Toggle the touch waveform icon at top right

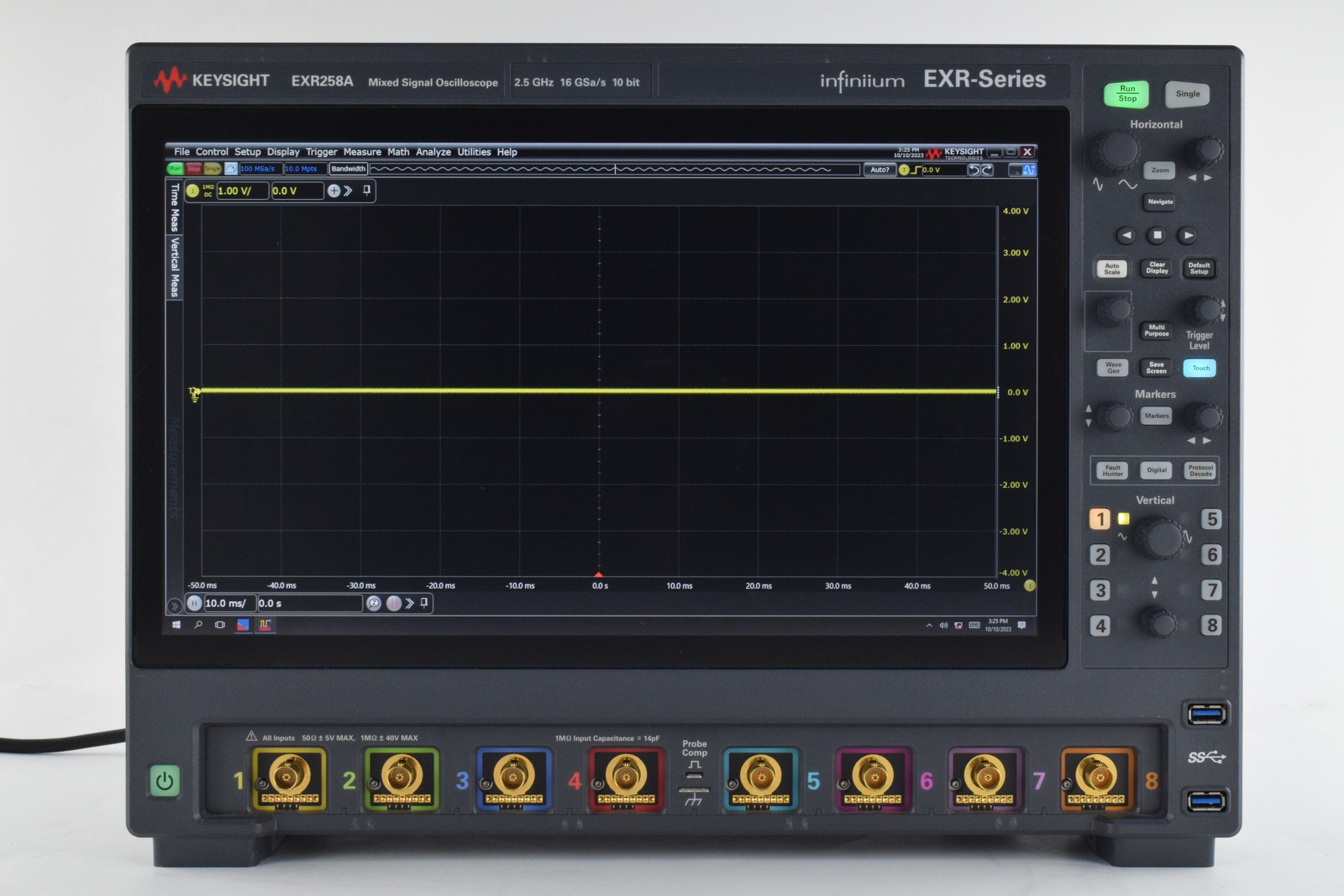[1031, 170]
